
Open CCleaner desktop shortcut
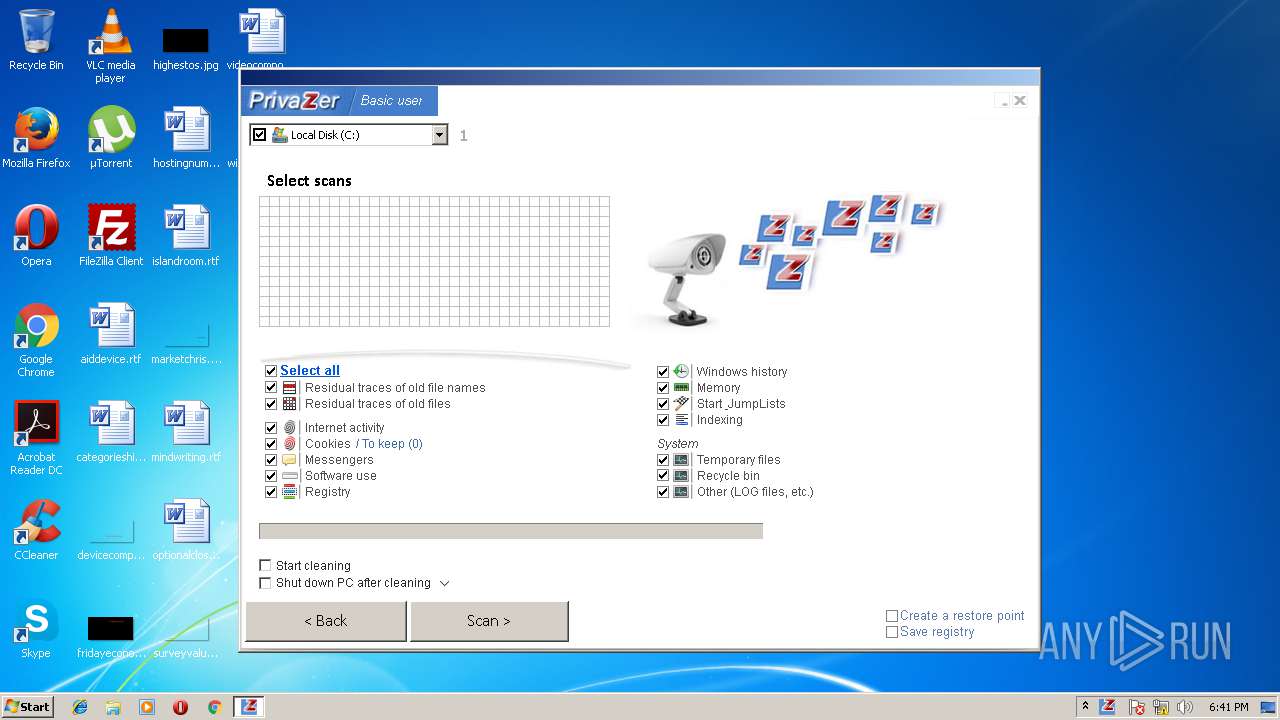[x=36, y=530]
